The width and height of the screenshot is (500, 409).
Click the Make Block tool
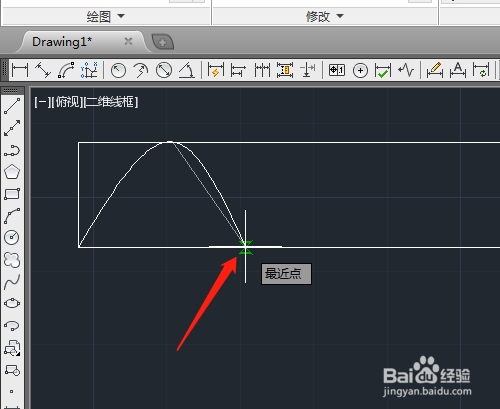coord(12,370)
